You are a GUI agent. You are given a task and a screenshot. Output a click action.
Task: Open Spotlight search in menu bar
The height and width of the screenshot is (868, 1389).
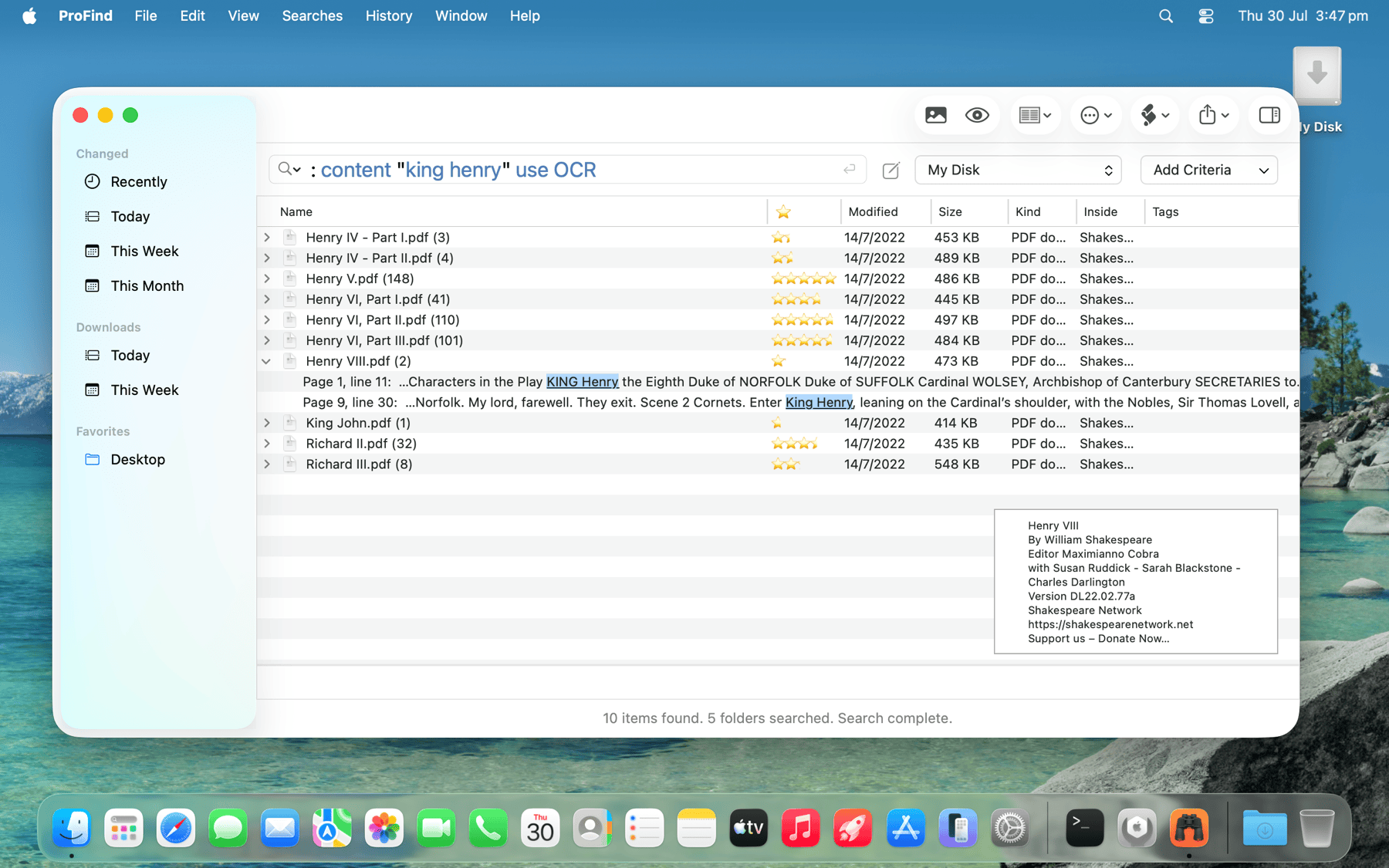coord(1166,15)
